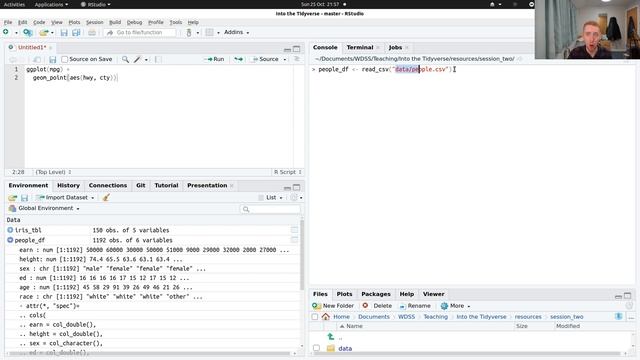View people_df as table grid icon

(x=294, y=240)
